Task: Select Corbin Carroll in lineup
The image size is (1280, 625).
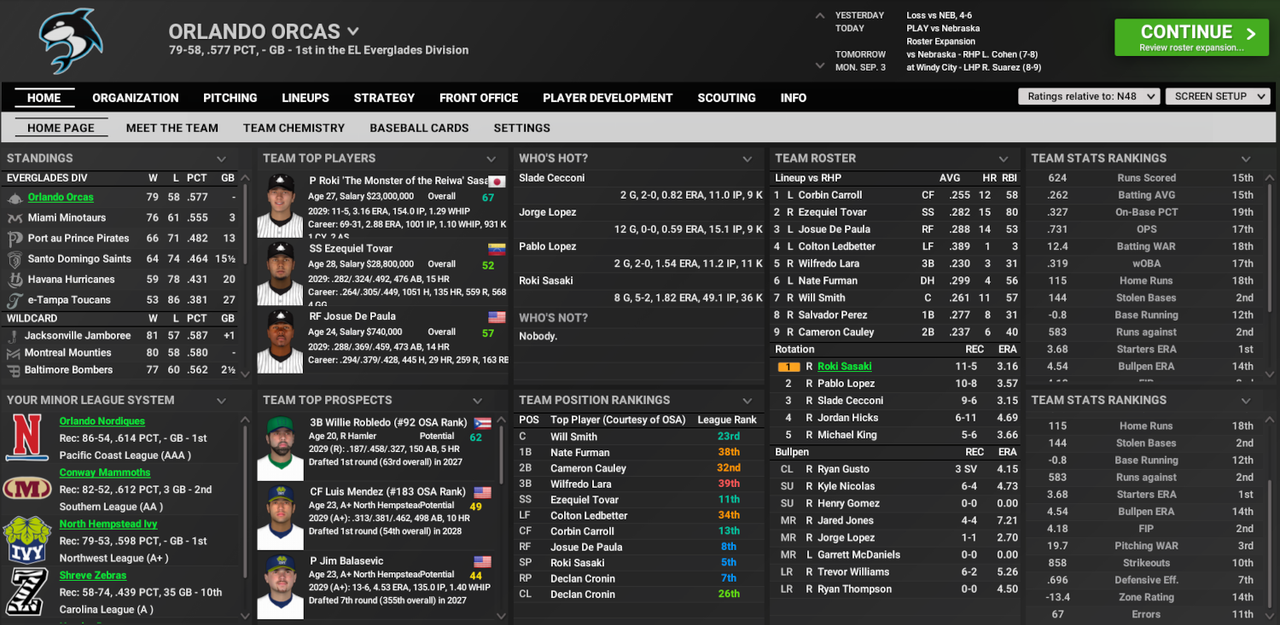Action: pos(830,195)
